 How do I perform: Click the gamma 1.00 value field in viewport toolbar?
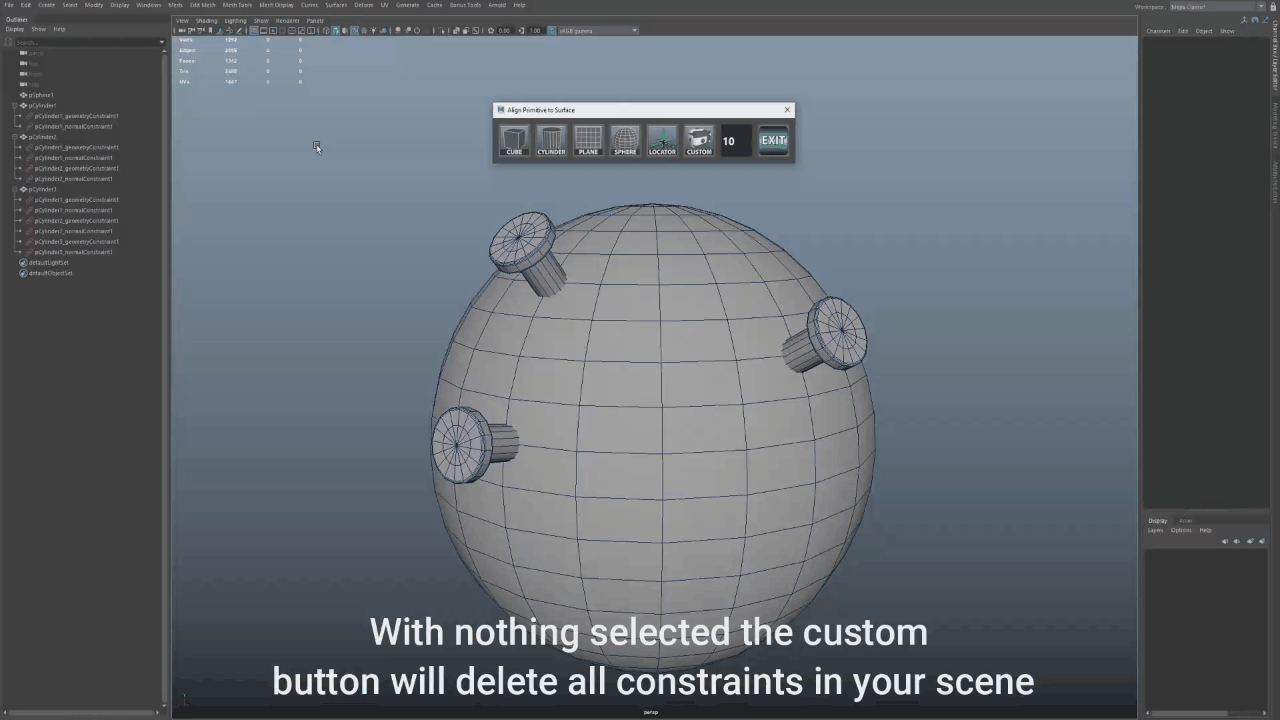pyautogui.click(x=533, y=31)
